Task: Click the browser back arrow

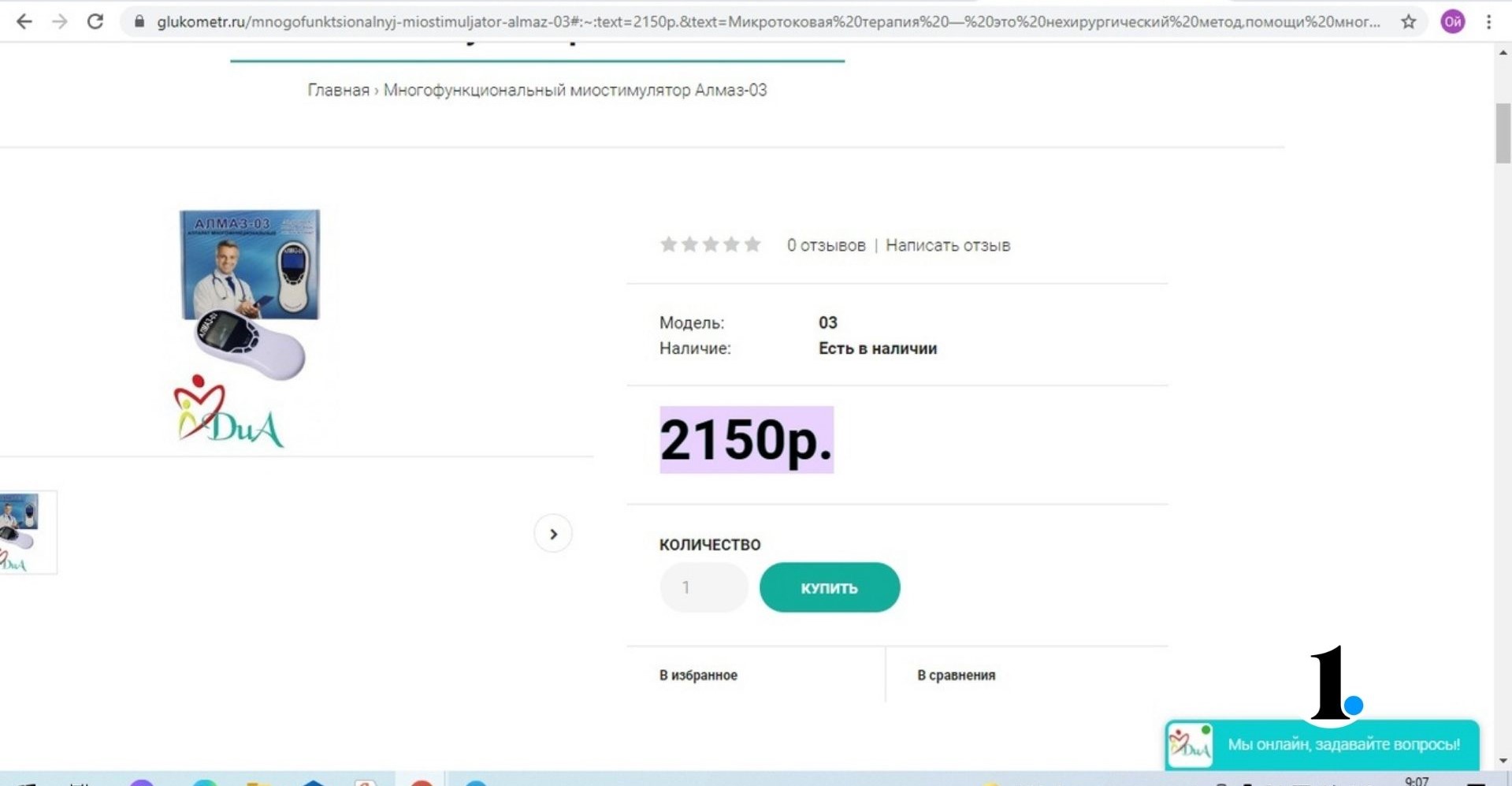Action: 24,21
